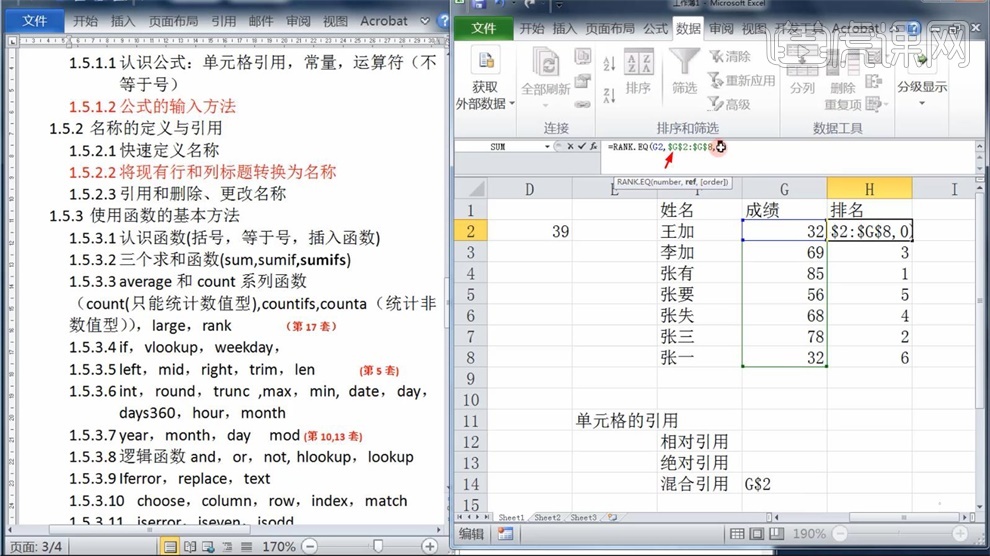Viewport: 990px width, 556px height.
Task: Switch Excel to Page Break Preview
Action: (776, 534)
